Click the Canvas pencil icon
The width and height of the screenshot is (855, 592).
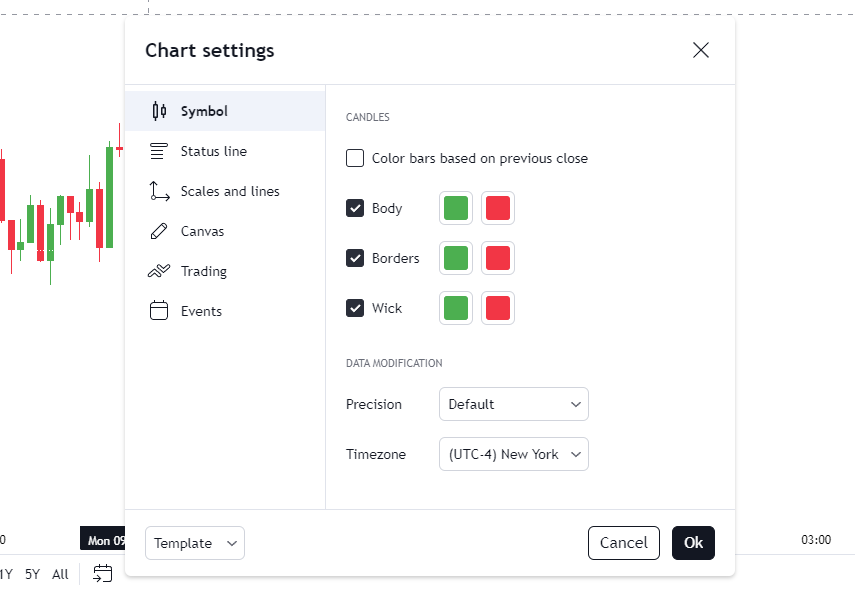pyautogui.click(x=159, y=231)
